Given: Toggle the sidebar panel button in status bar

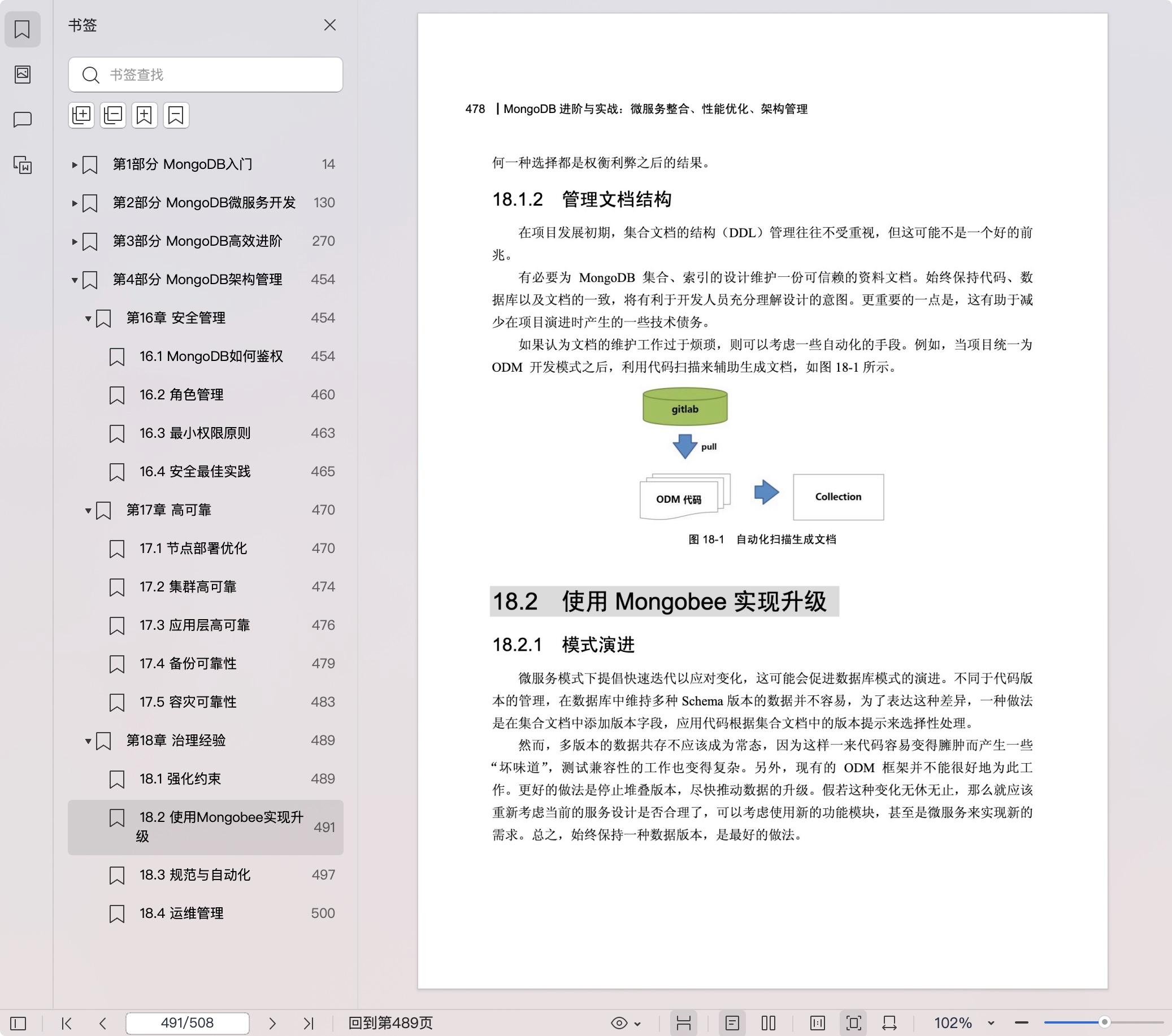Looking at the screenshot, I should [x=18, y=1023].
